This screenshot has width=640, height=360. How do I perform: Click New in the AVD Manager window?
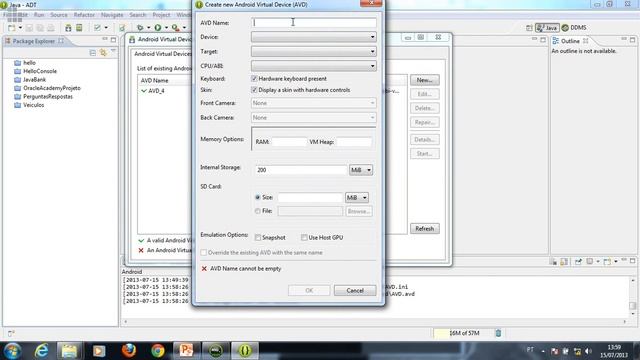424,80
